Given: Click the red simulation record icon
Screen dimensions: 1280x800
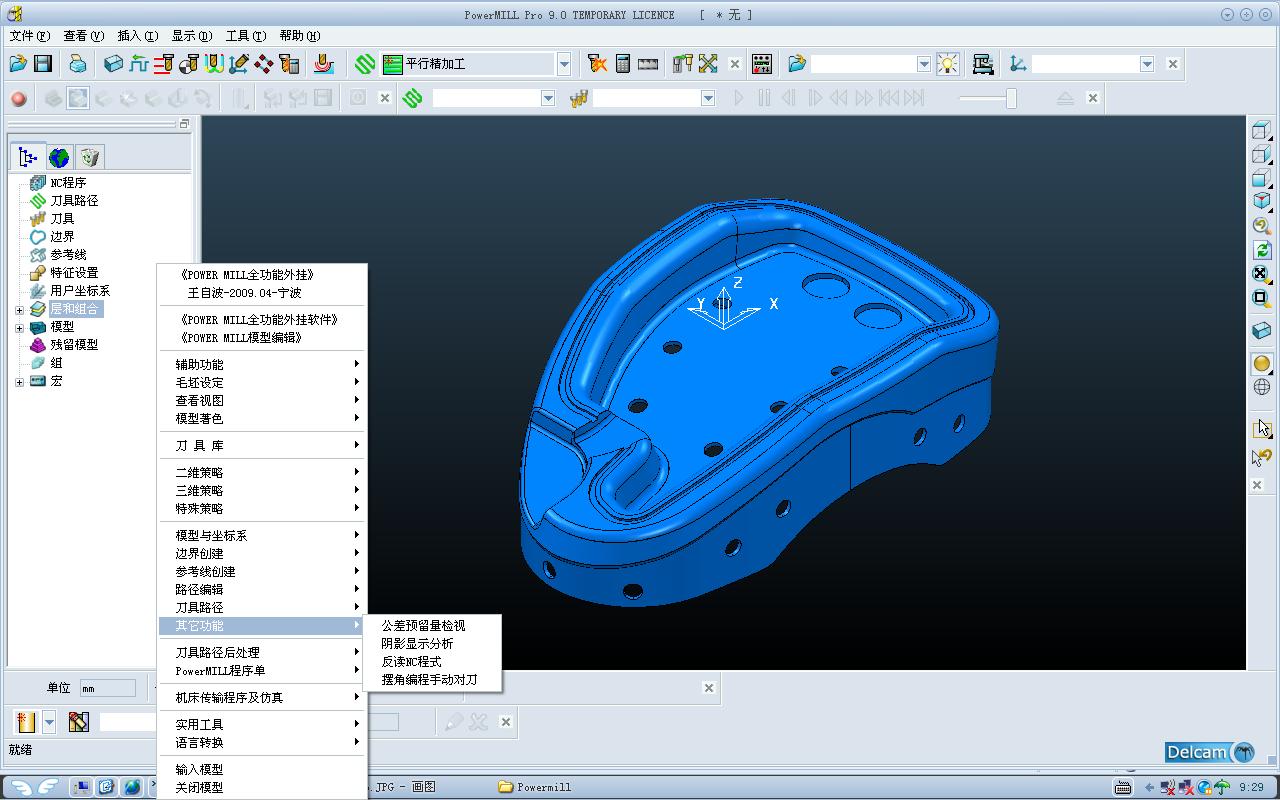Looking at the screenshot, I should tap(18, 98).
